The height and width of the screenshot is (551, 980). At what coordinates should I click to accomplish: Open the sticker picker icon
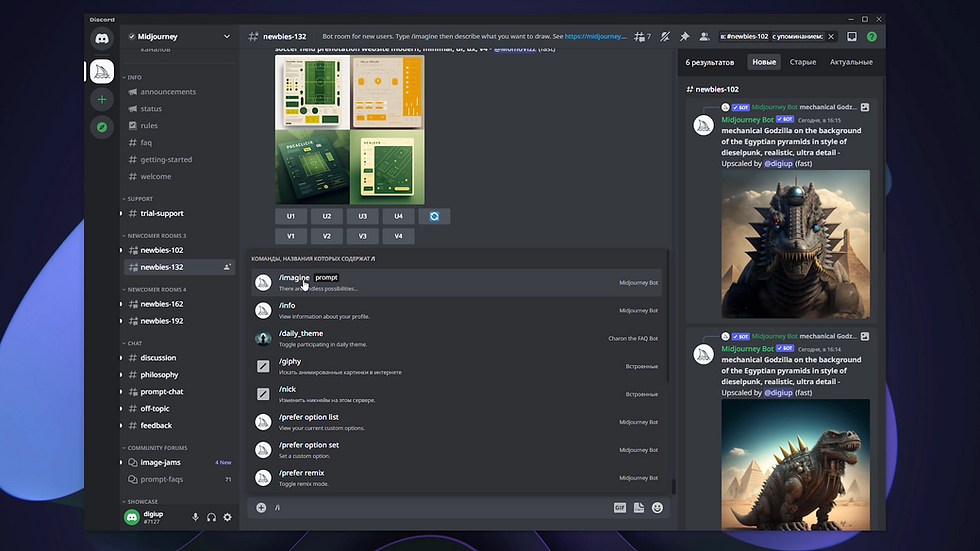pyautogui.click(x=639, y=508)
